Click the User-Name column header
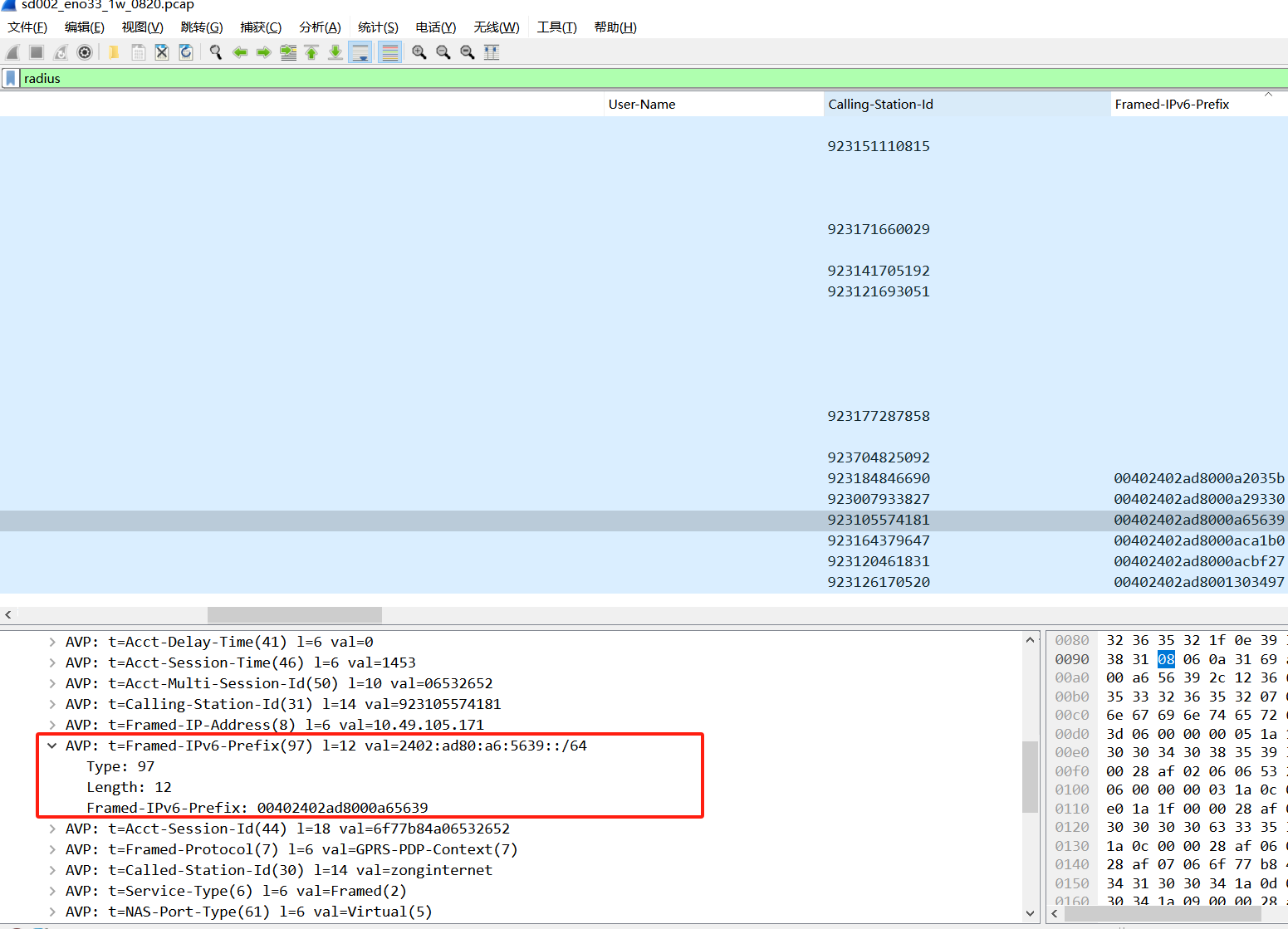1288x929 pixels. pyautogui.click(x=641, y=104)
